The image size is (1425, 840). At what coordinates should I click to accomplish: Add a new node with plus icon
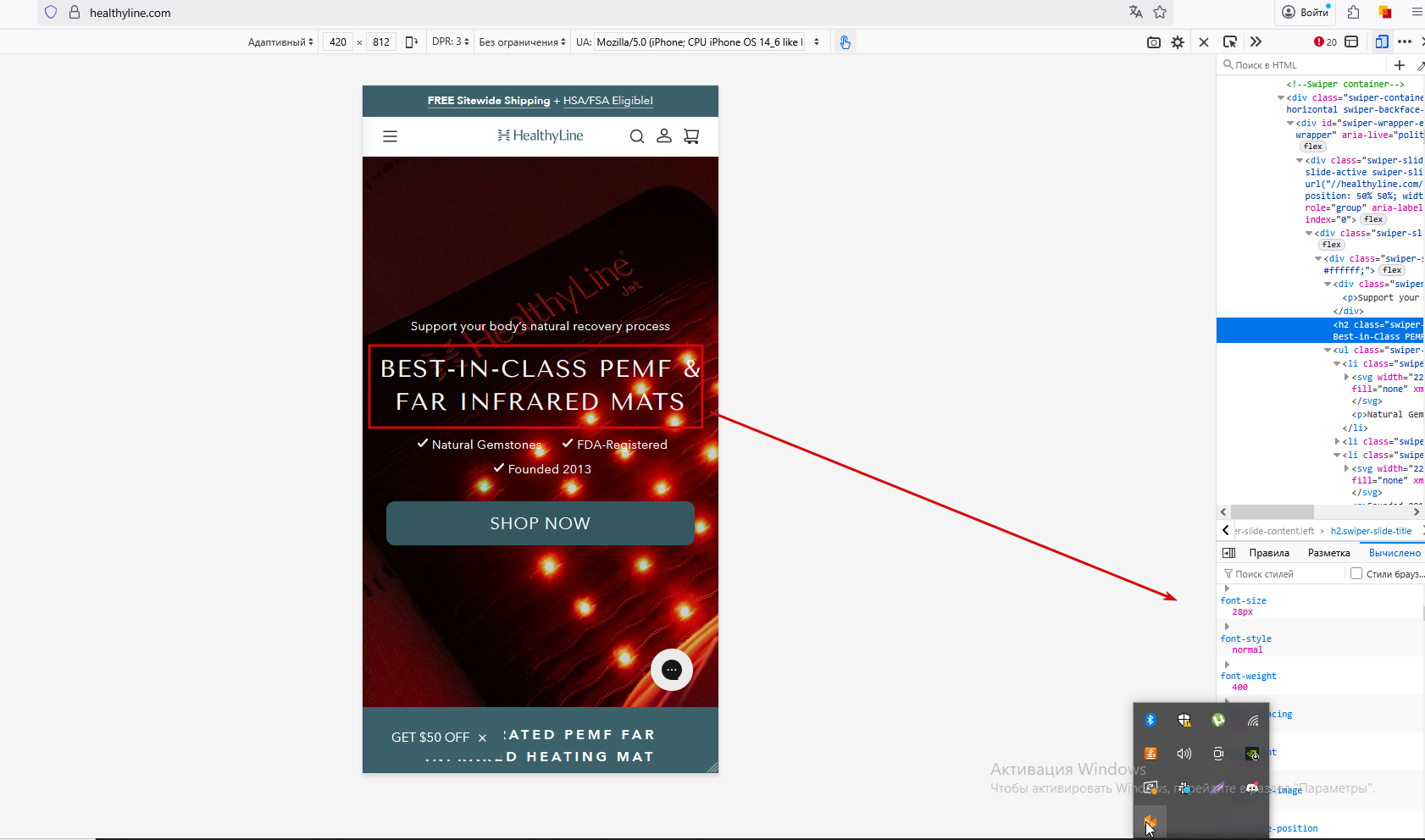pos(1400,65)
